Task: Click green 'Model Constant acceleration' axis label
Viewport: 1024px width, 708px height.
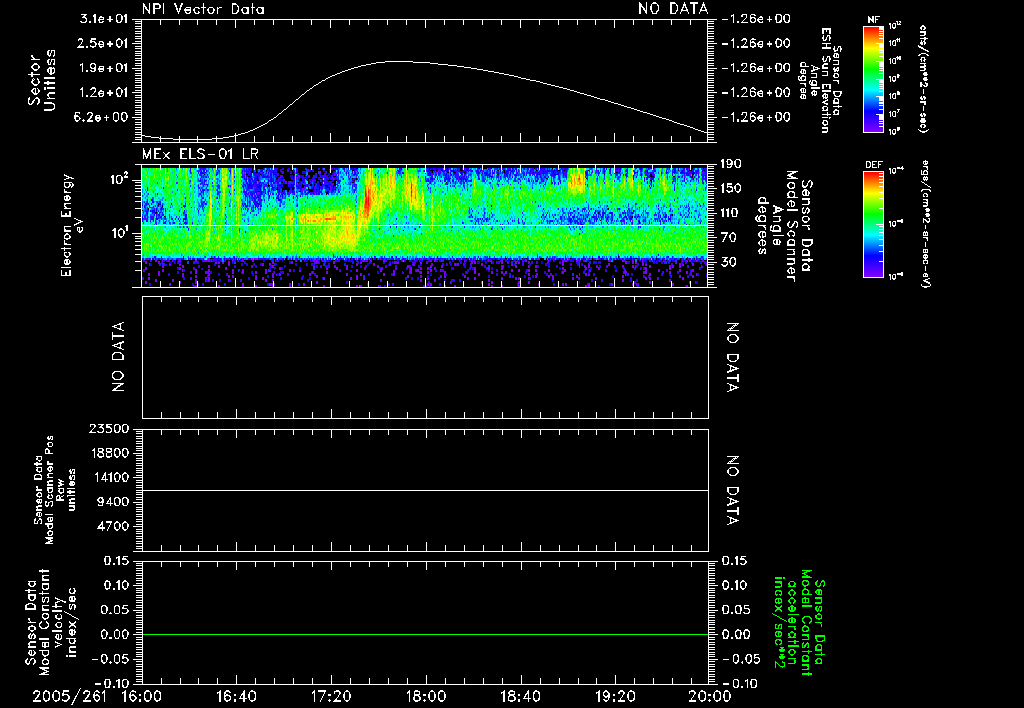Action: [799, 623]
